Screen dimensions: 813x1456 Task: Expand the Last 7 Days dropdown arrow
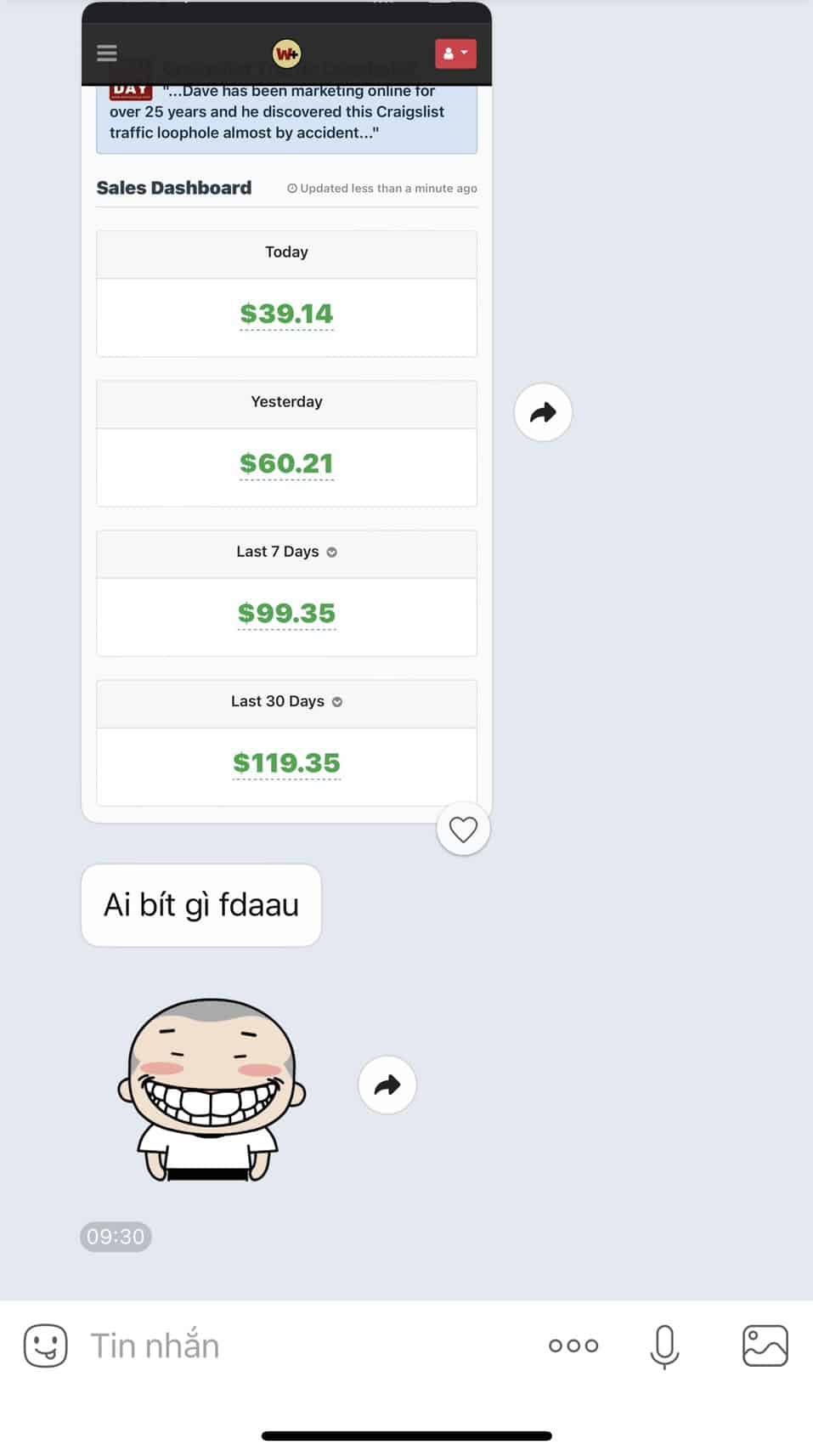(332, 552)
